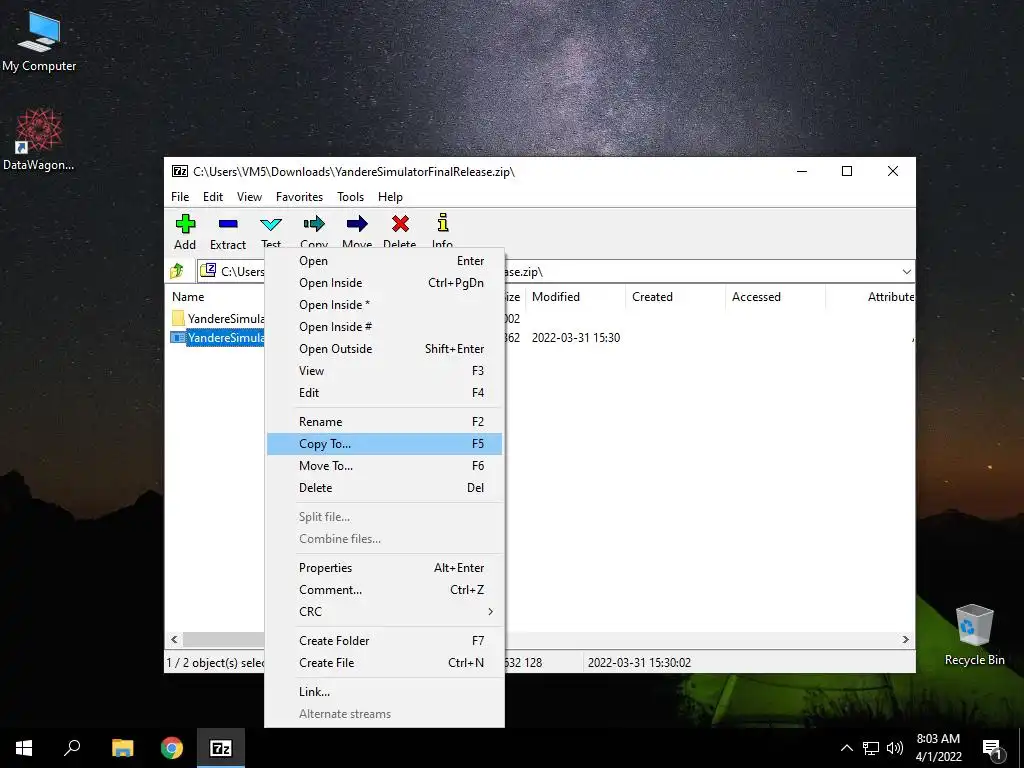Click the volume tray icon
The image size is (1024, 768).
895,748
